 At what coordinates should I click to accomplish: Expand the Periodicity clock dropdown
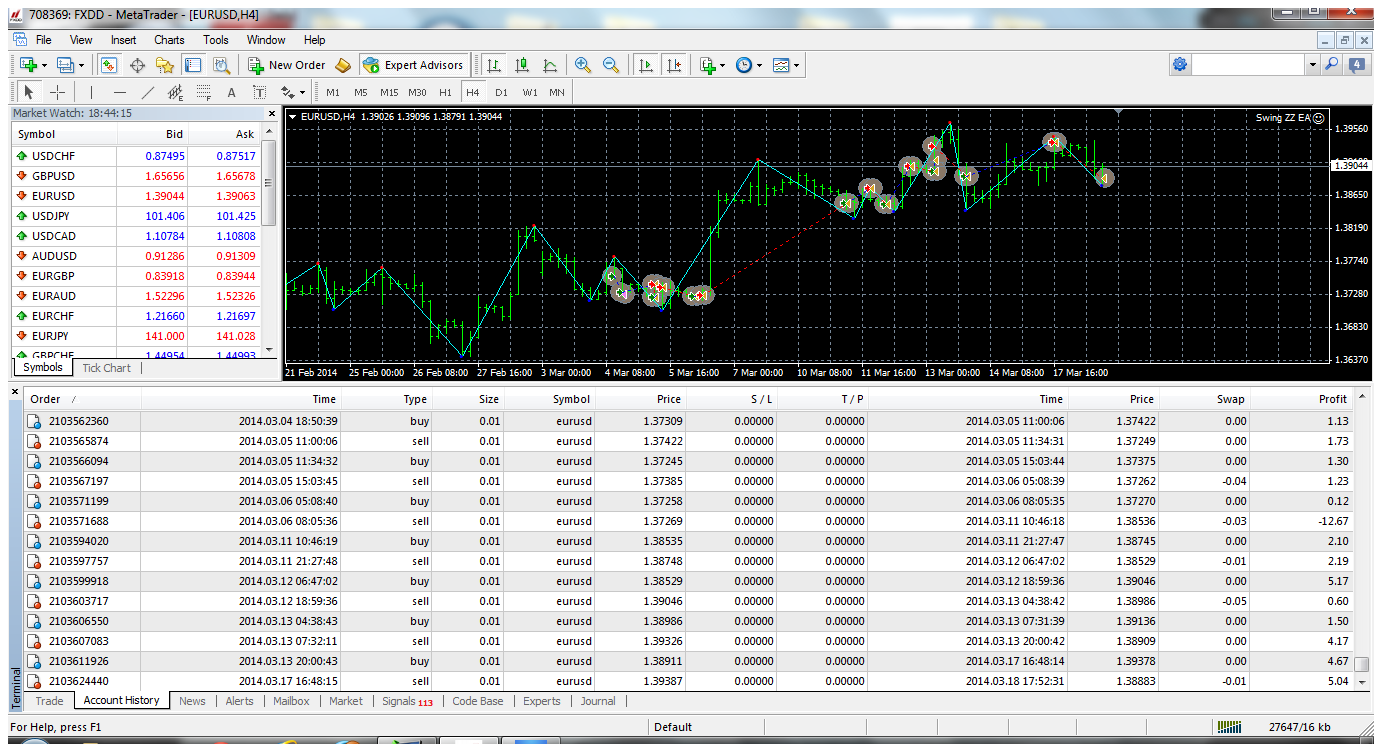click(759, 65)
